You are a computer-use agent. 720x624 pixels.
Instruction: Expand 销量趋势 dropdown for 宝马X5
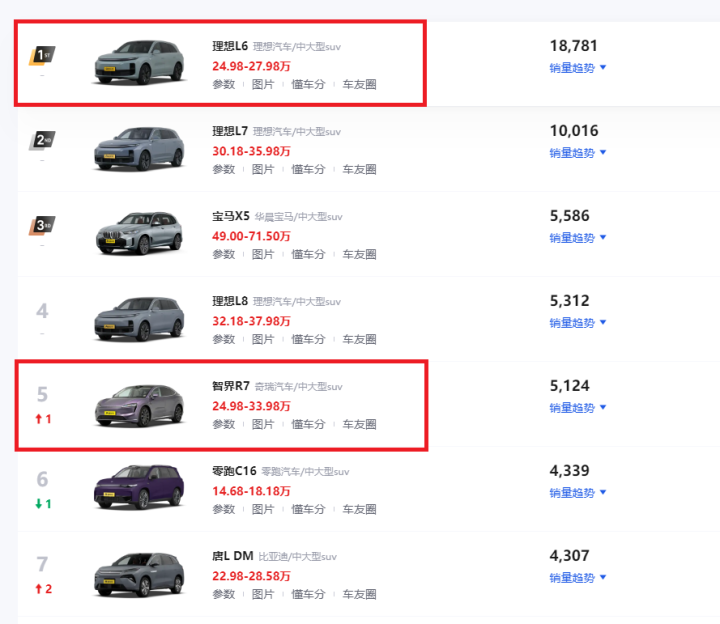578,238
